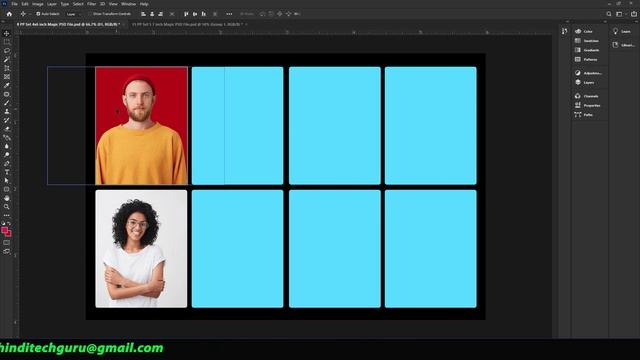Click the Home icon in options bar
The width and height of the screenshot is (640, 360).
[9, 14]
